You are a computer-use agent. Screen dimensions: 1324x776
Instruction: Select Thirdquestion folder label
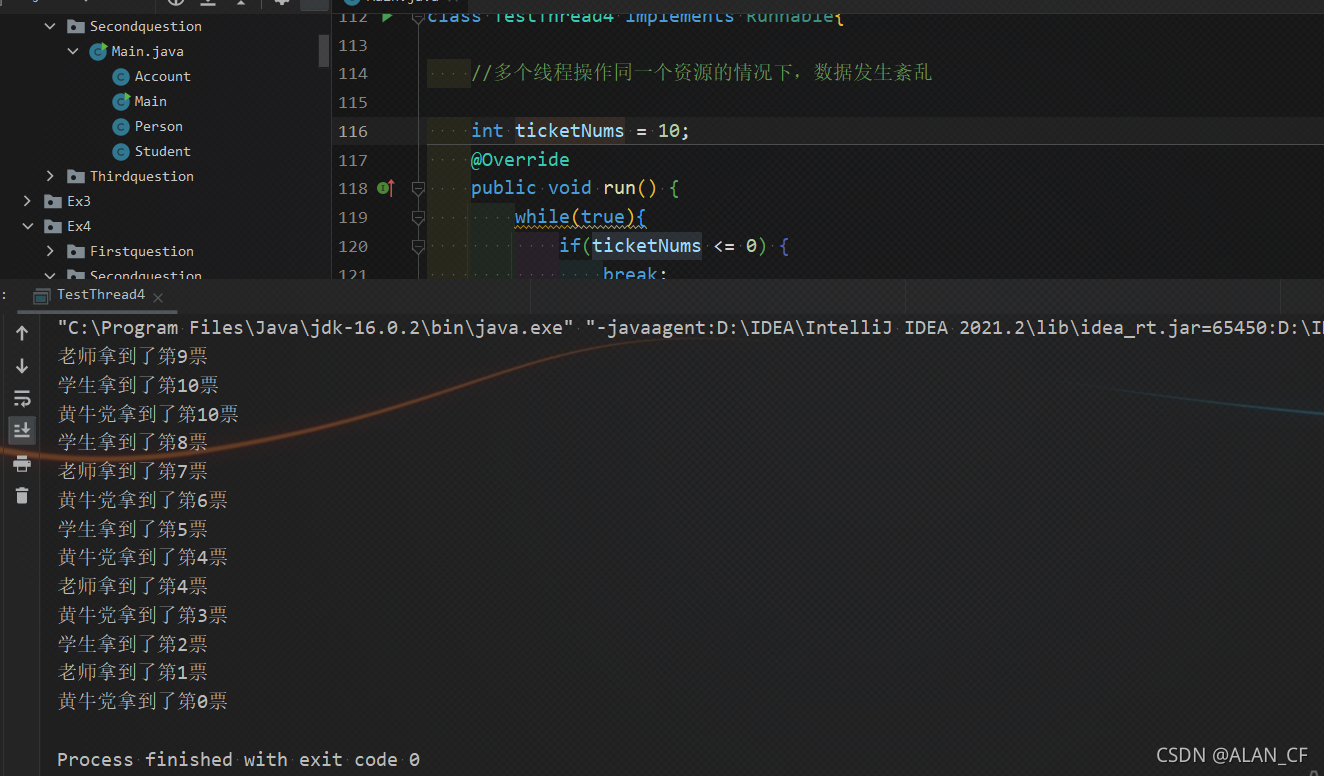(142, 176)
